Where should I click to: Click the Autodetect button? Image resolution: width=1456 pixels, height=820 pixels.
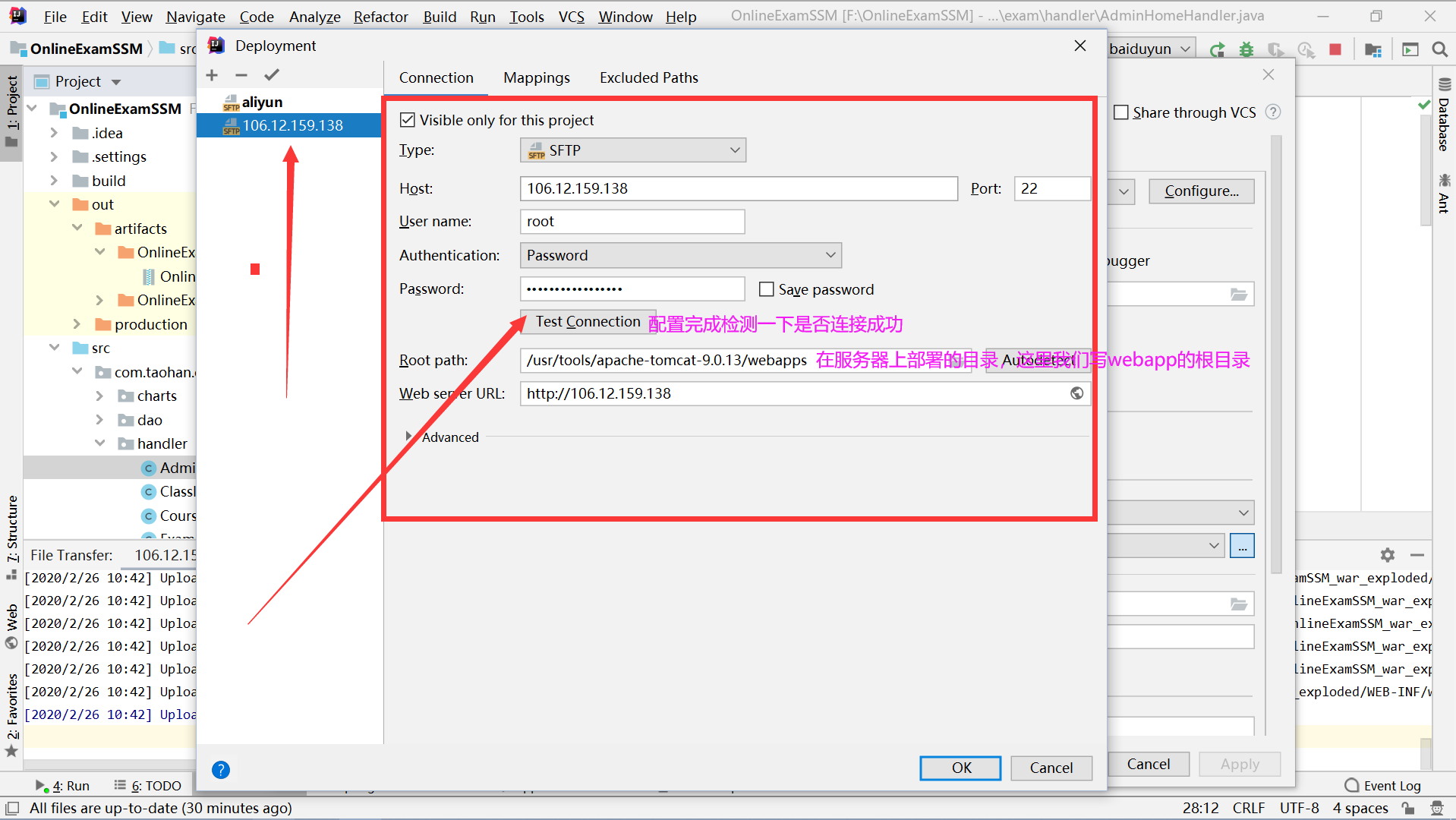(1037, 360)
